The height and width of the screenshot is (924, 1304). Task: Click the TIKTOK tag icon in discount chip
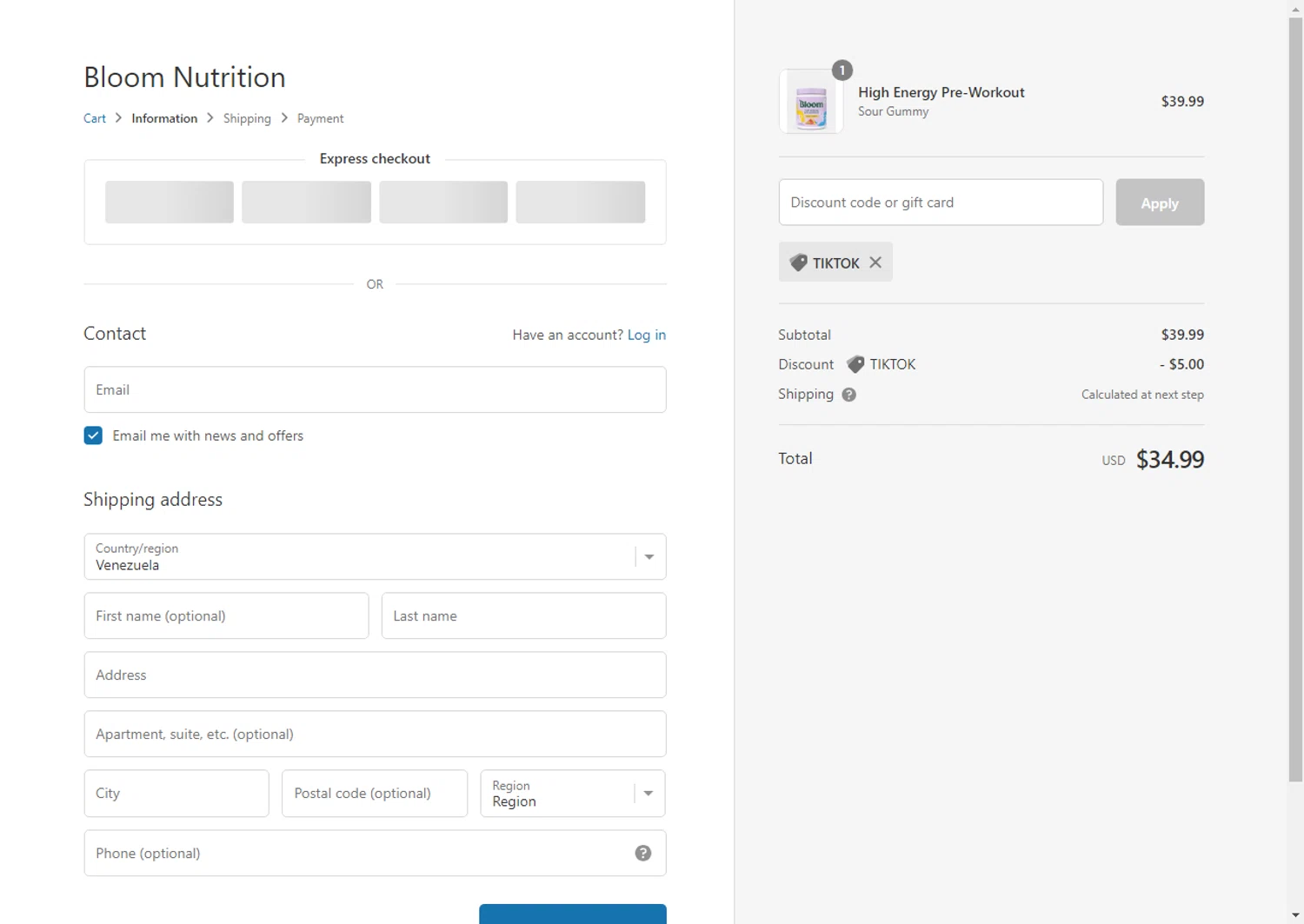798,263
